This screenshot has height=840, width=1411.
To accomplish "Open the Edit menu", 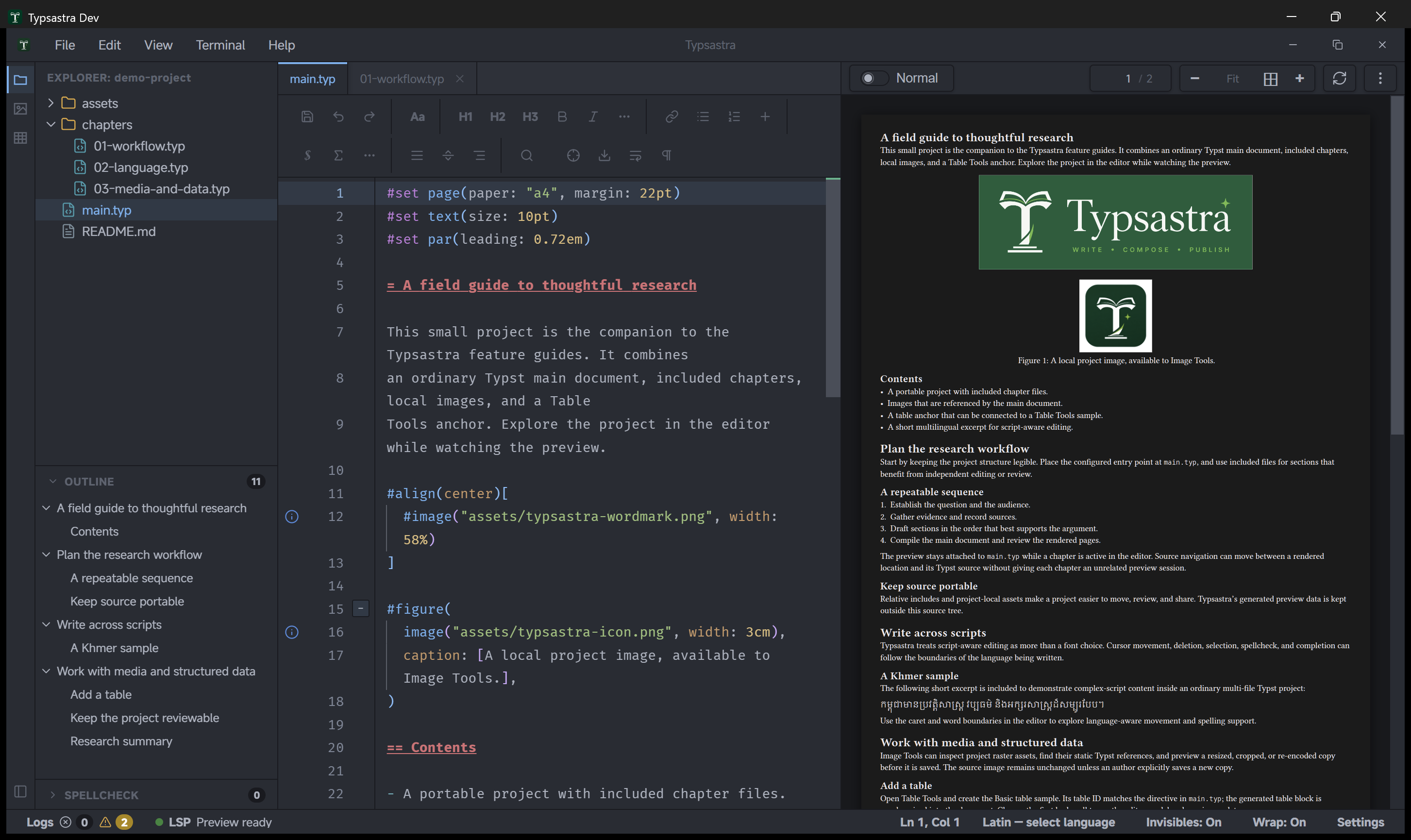I will click(109, 45).
